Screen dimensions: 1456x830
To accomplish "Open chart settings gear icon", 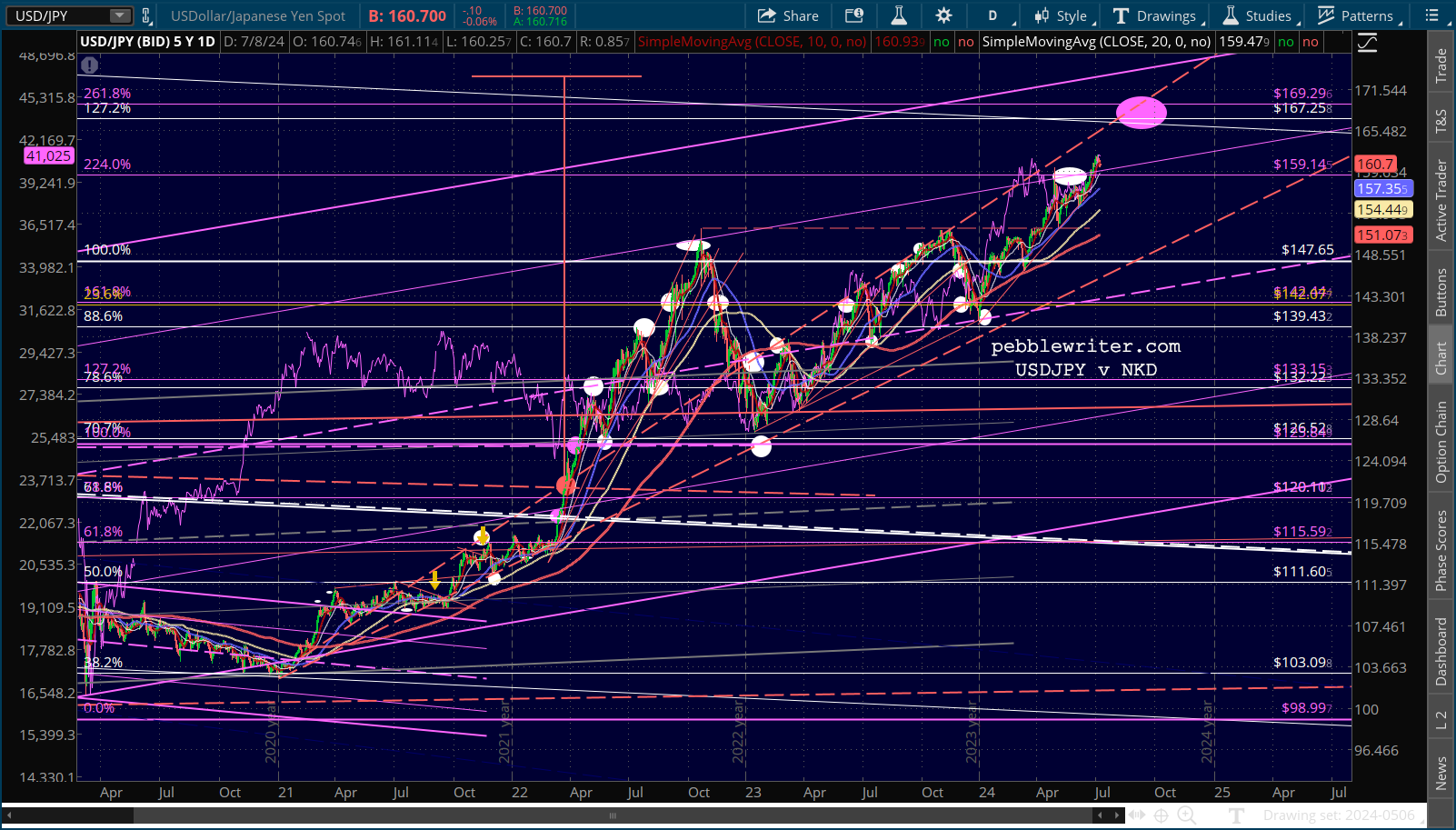I will pyautogui.click(x=944, y=15).
